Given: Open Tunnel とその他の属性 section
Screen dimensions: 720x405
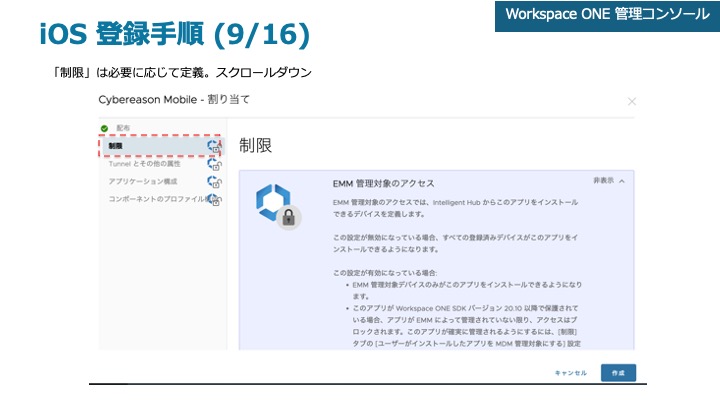Looking at the screenshot, I should click(145, 164).
